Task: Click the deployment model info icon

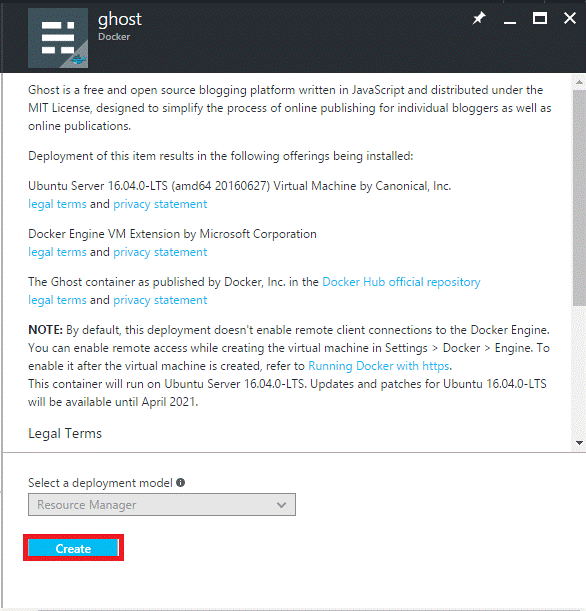Action: [180, 482]
